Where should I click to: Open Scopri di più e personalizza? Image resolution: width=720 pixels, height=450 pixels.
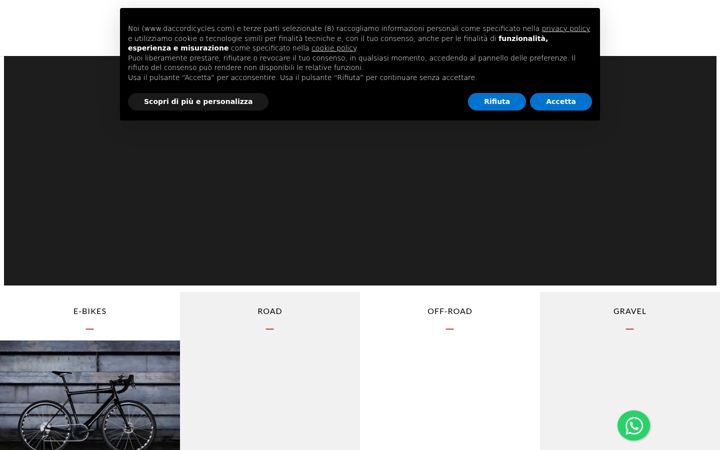pyautogui.click(x=198, y=101)
